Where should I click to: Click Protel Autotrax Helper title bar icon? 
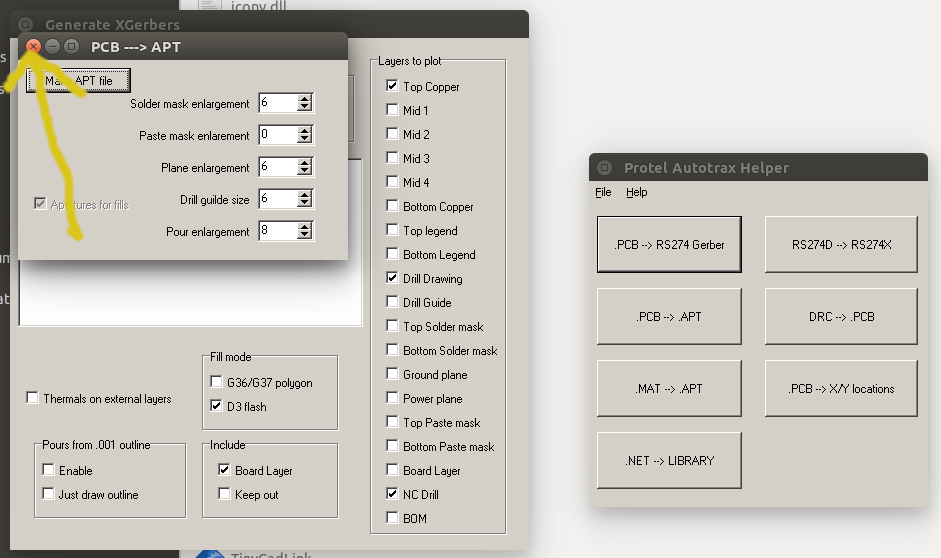604,167
